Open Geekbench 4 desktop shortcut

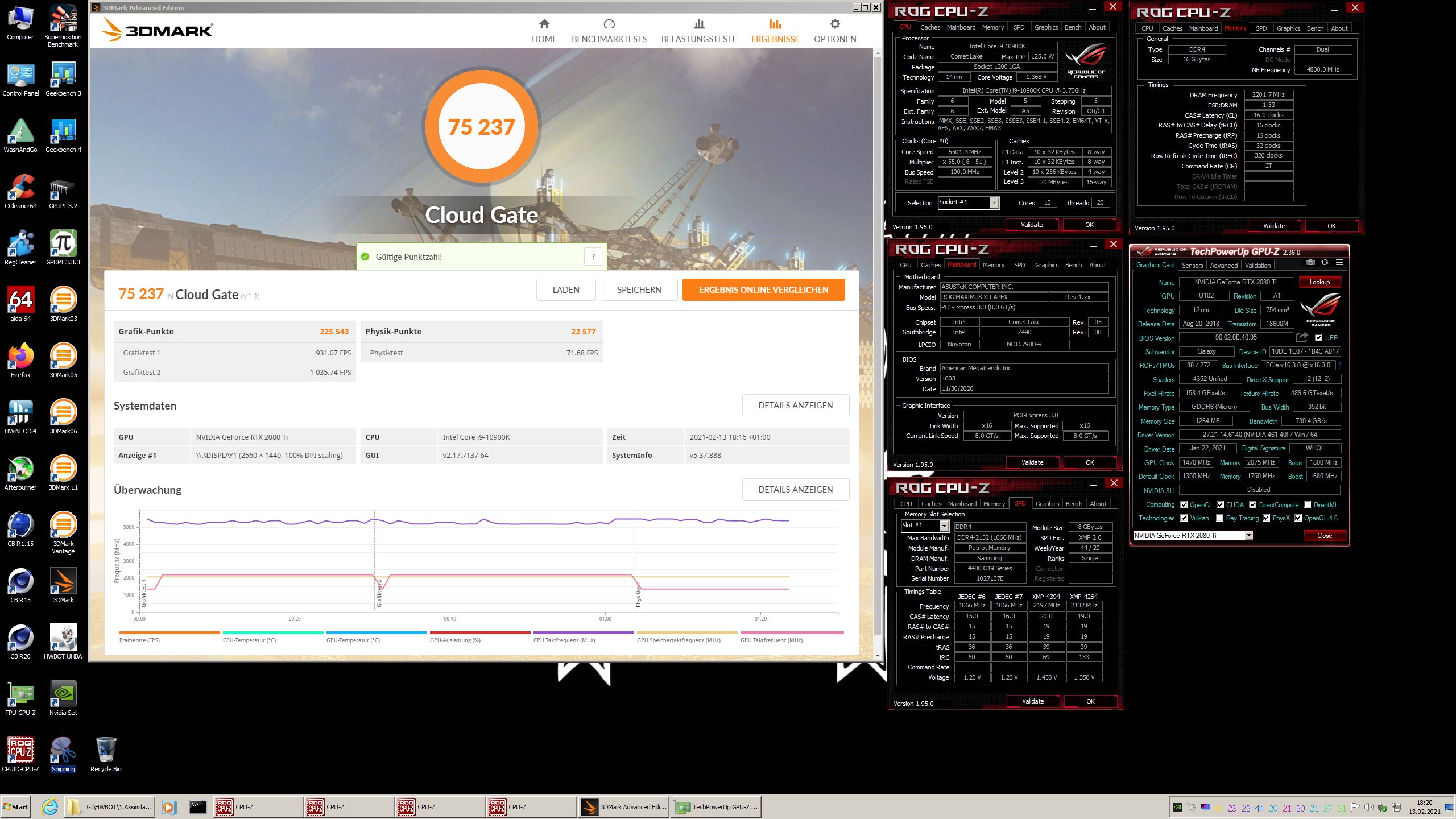(x=63, y=136)
